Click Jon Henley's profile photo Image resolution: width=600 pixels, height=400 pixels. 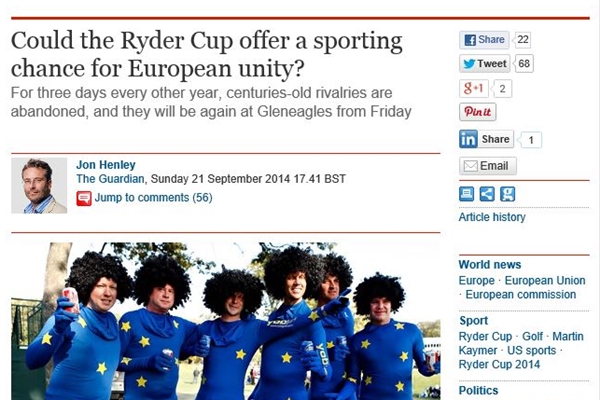tap(39, 186)
